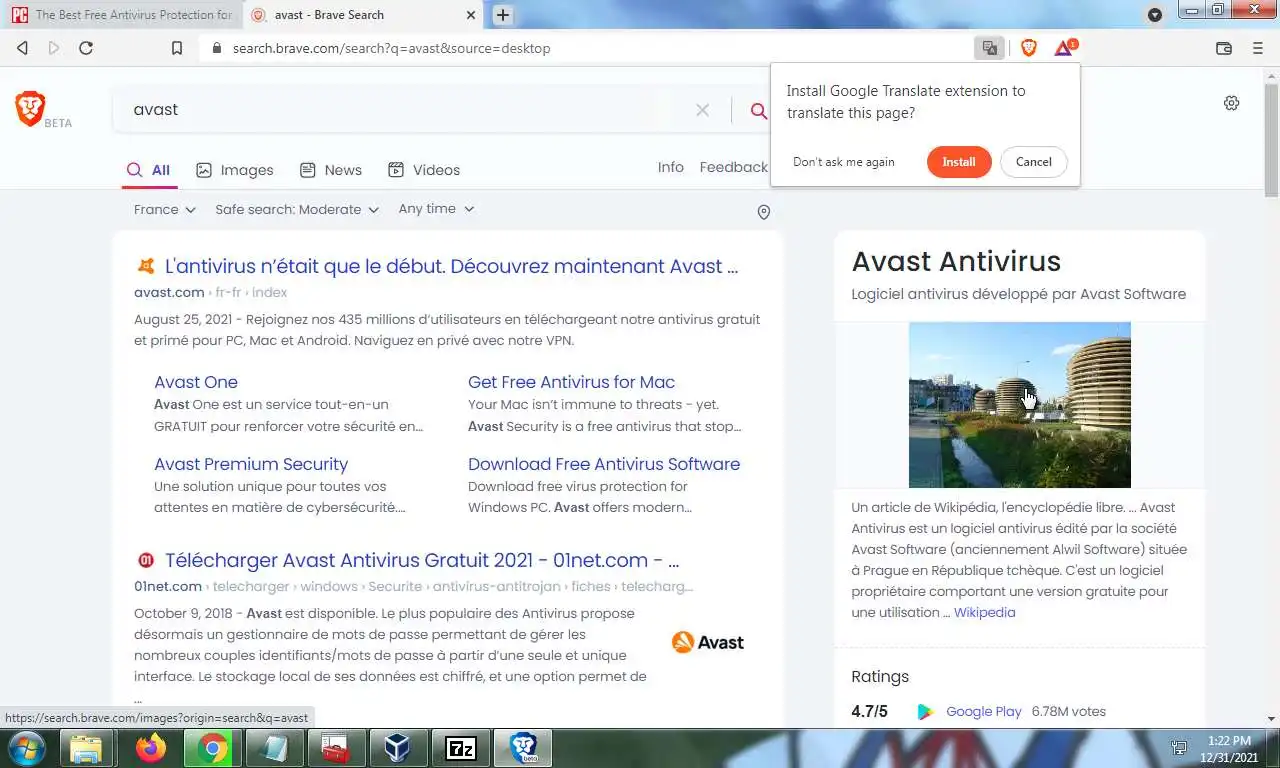
Task: Switch to Videos results
Action: pyautogui.click(x=424, y=170)
